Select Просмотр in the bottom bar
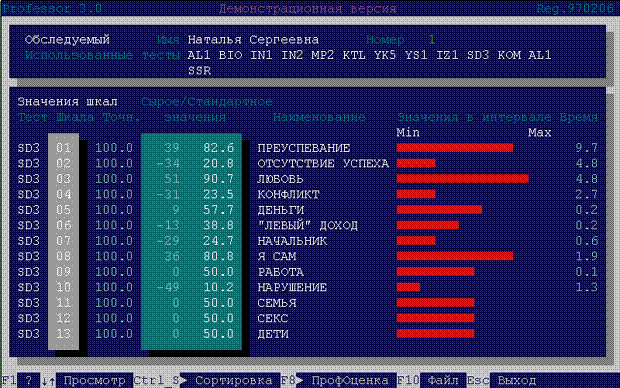This screenshot has width=620, height=388. (x=95, y=380)
